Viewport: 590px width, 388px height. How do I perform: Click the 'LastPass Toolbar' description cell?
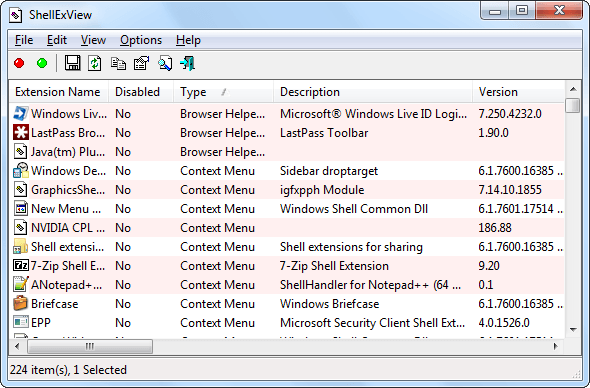[324, 133]
